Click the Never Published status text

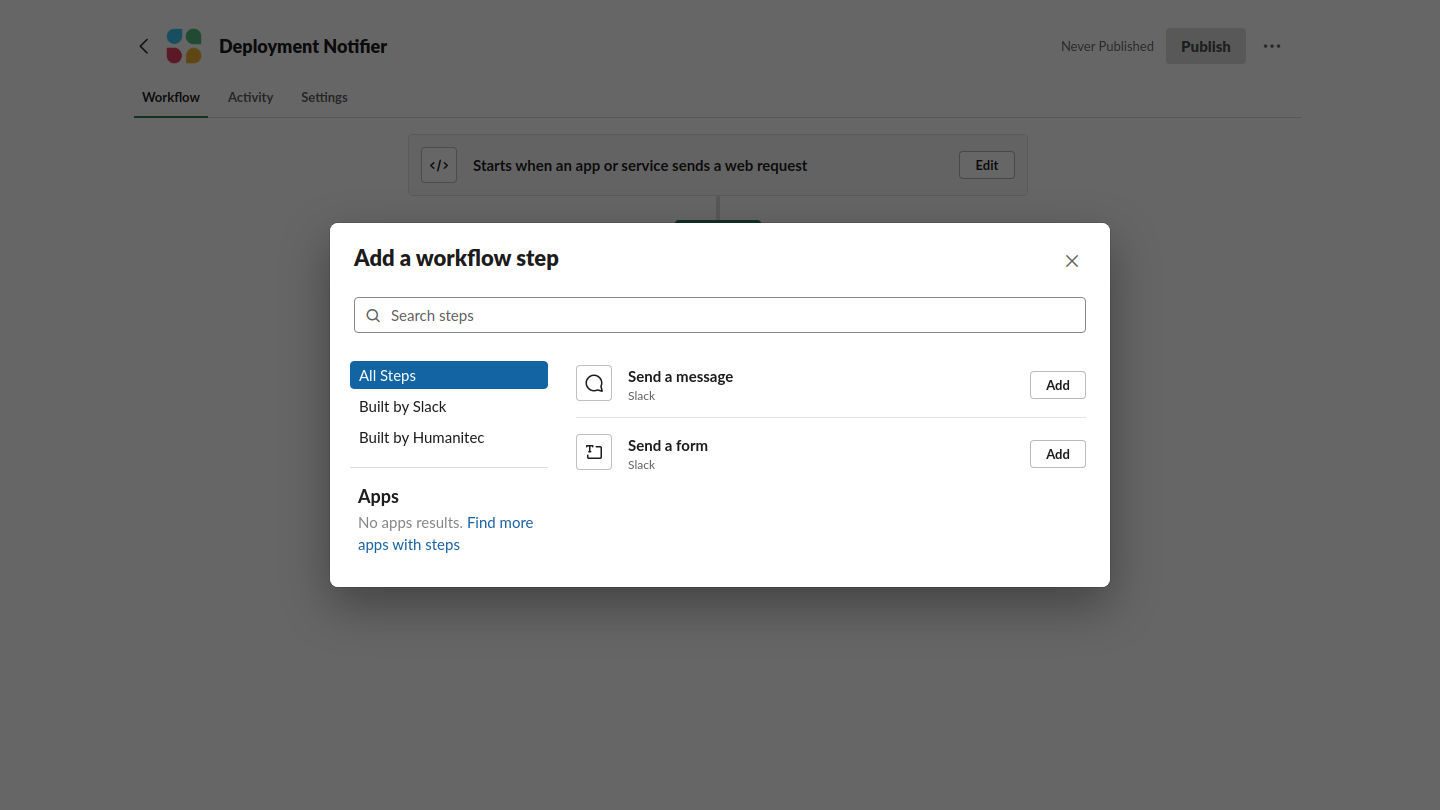1107,46
